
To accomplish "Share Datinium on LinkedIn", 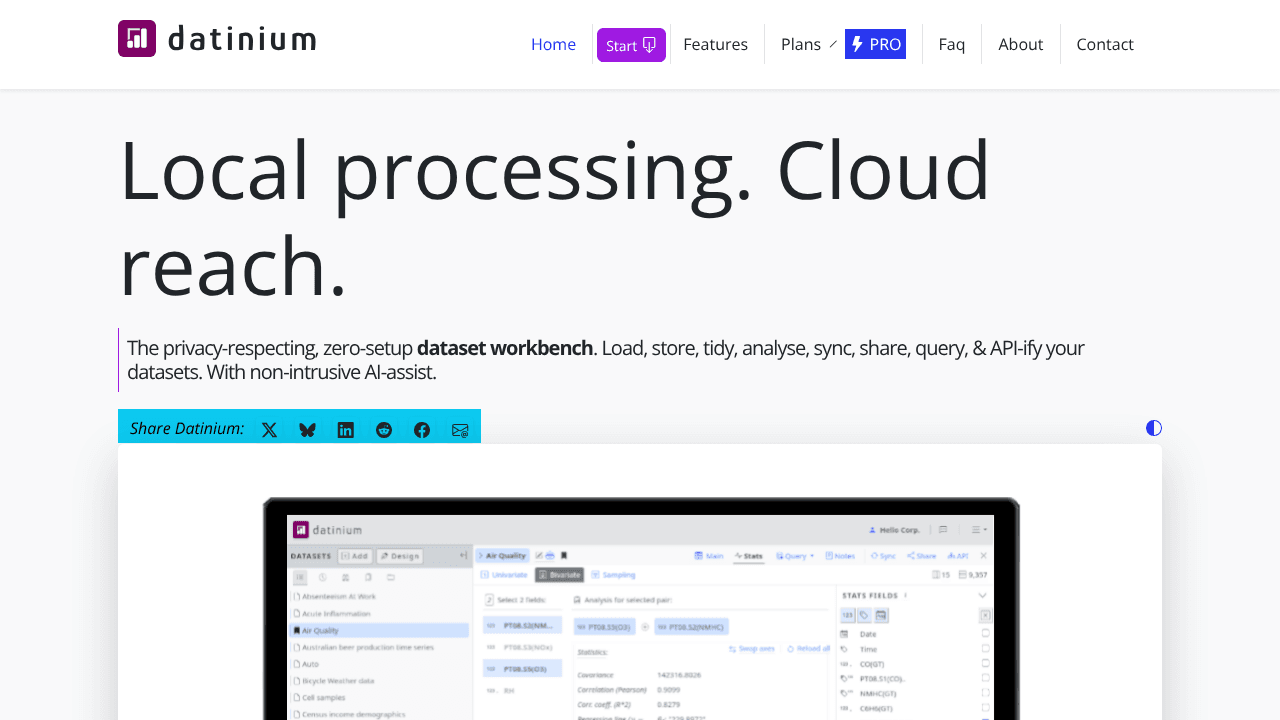I will pos(345,430).
